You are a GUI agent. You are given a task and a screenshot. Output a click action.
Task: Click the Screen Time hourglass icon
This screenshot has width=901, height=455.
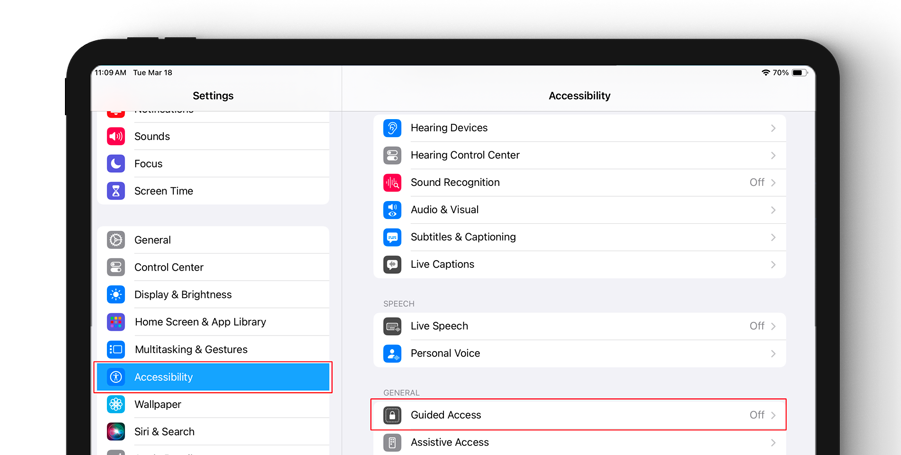[116, 191]
